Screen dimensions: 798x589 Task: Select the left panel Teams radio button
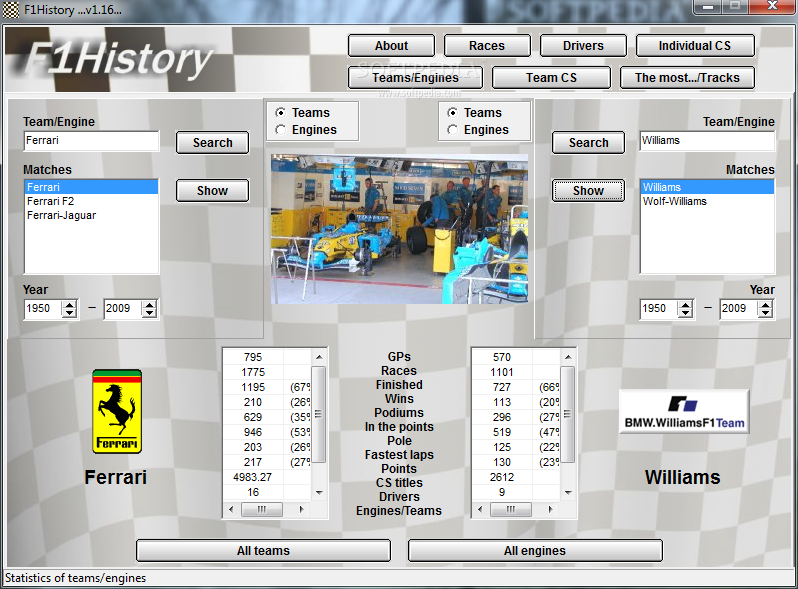280,113
